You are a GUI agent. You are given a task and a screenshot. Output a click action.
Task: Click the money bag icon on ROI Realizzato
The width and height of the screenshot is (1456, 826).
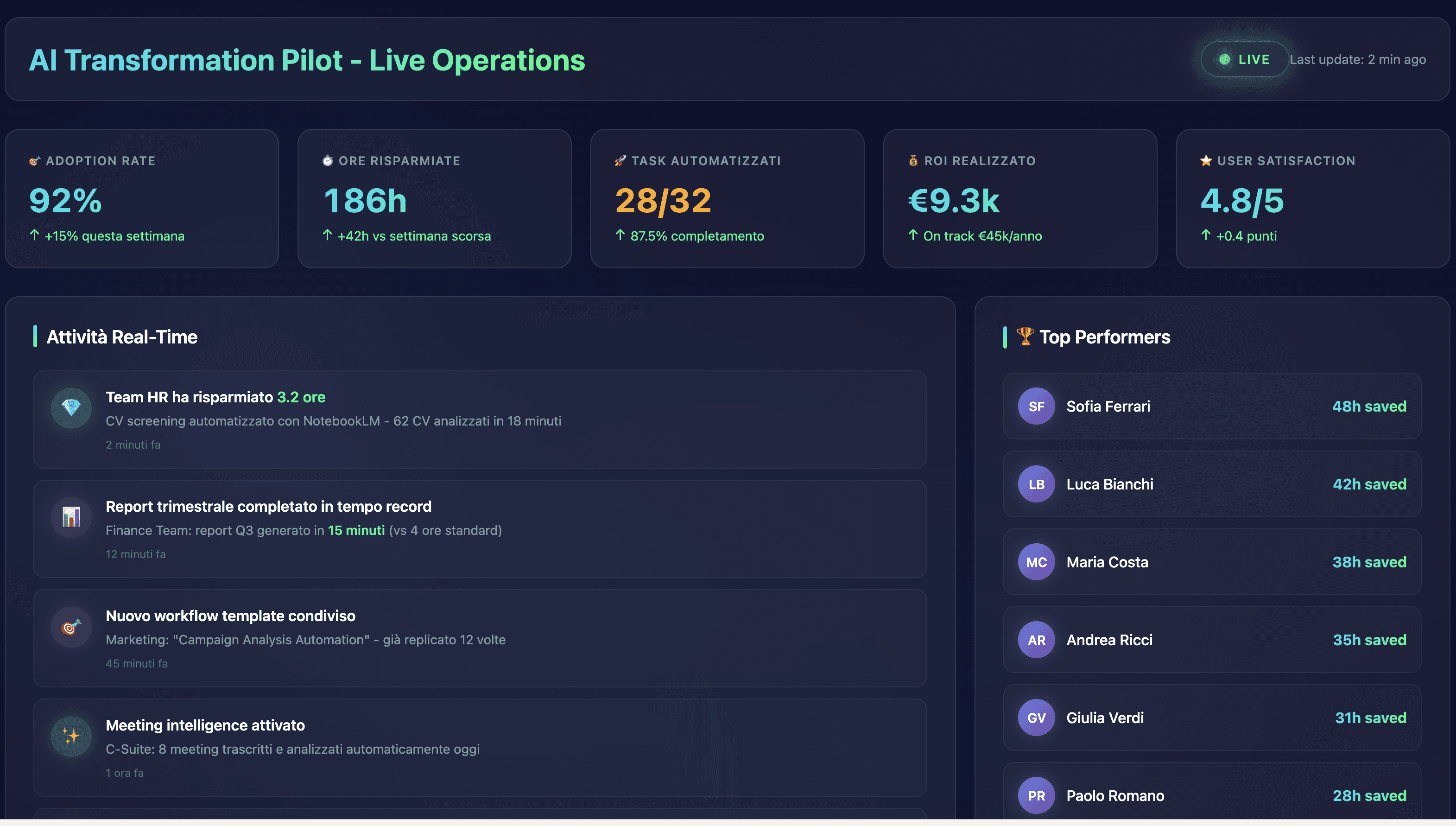[x=913, y=160]
